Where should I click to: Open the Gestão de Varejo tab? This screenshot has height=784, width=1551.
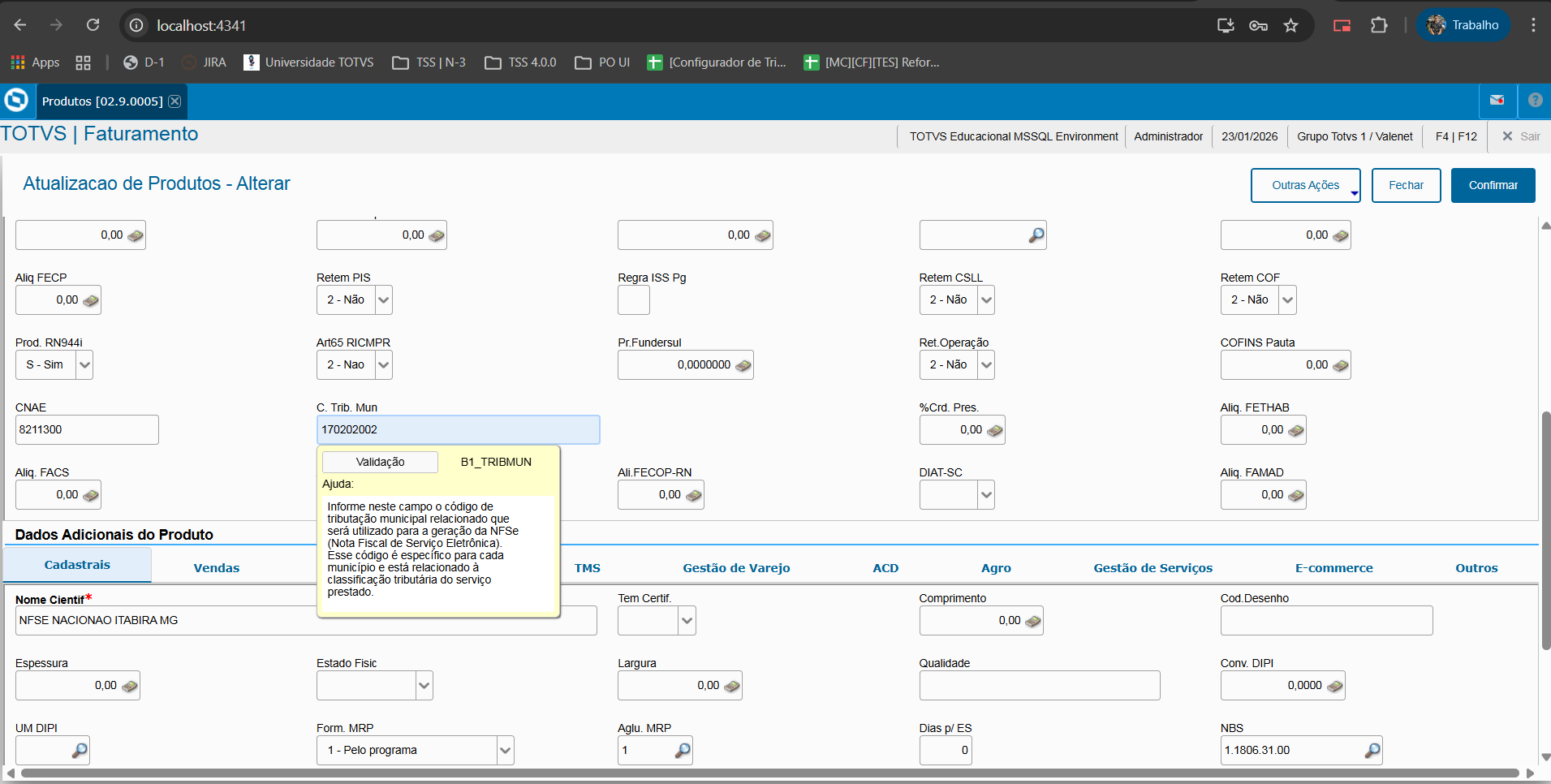736,568
